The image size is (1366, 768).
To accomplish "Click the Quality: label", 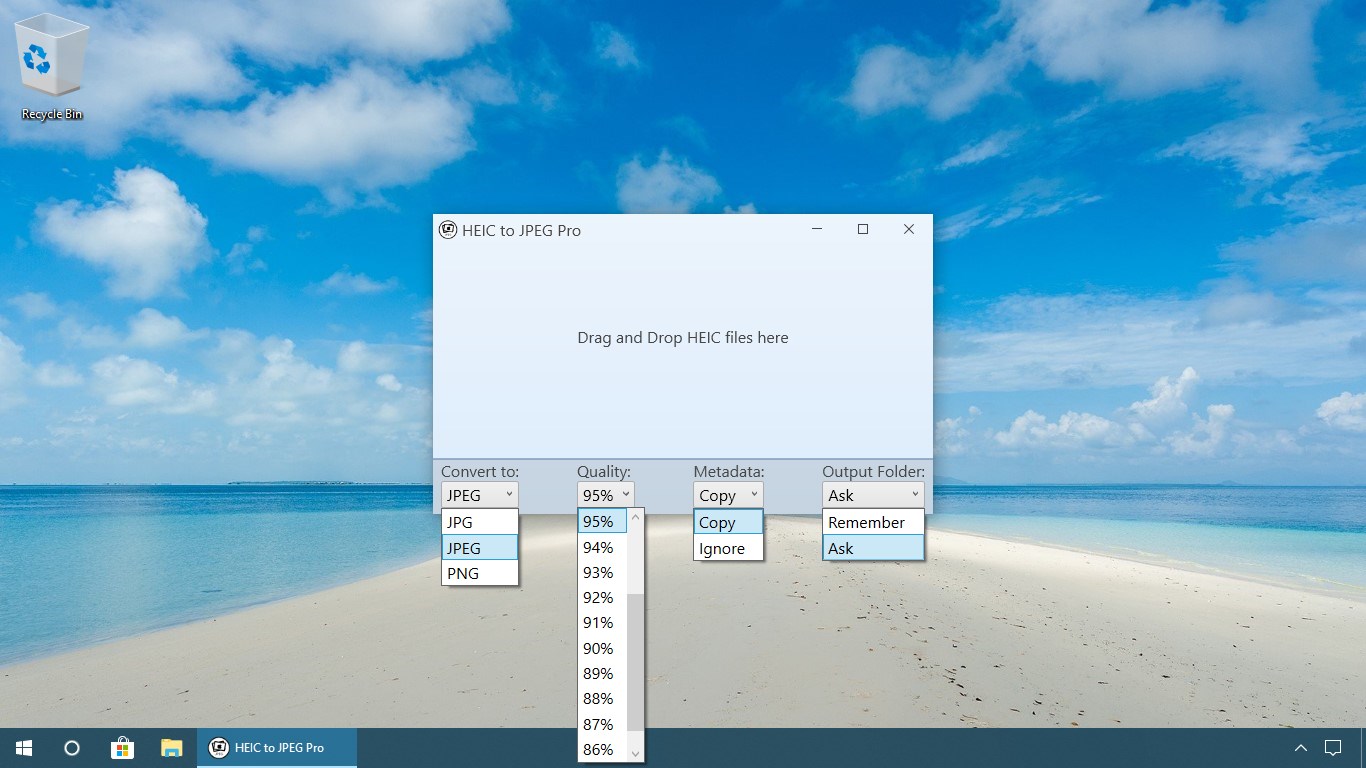I will (604, 471).
